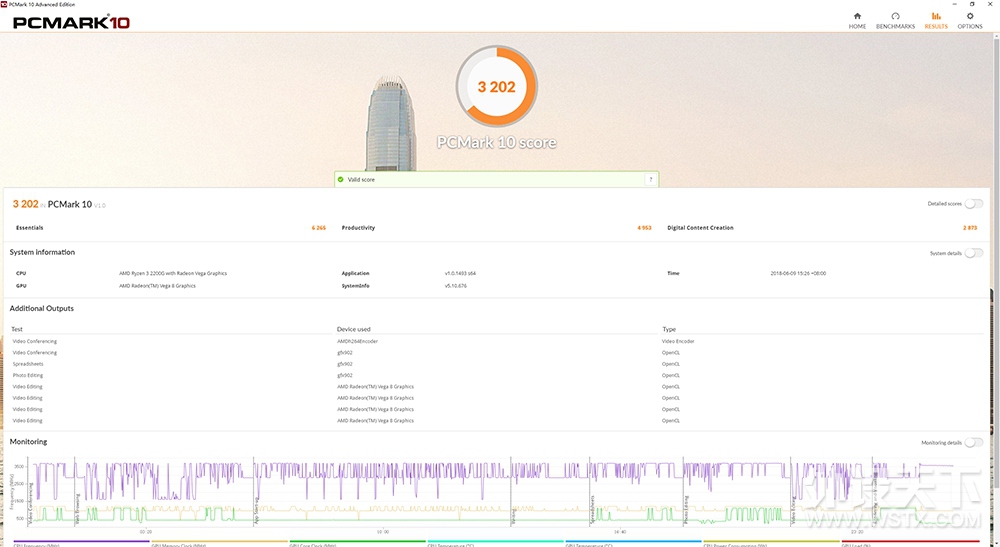Click the PCMark 10 logo

tap(71, 22)
